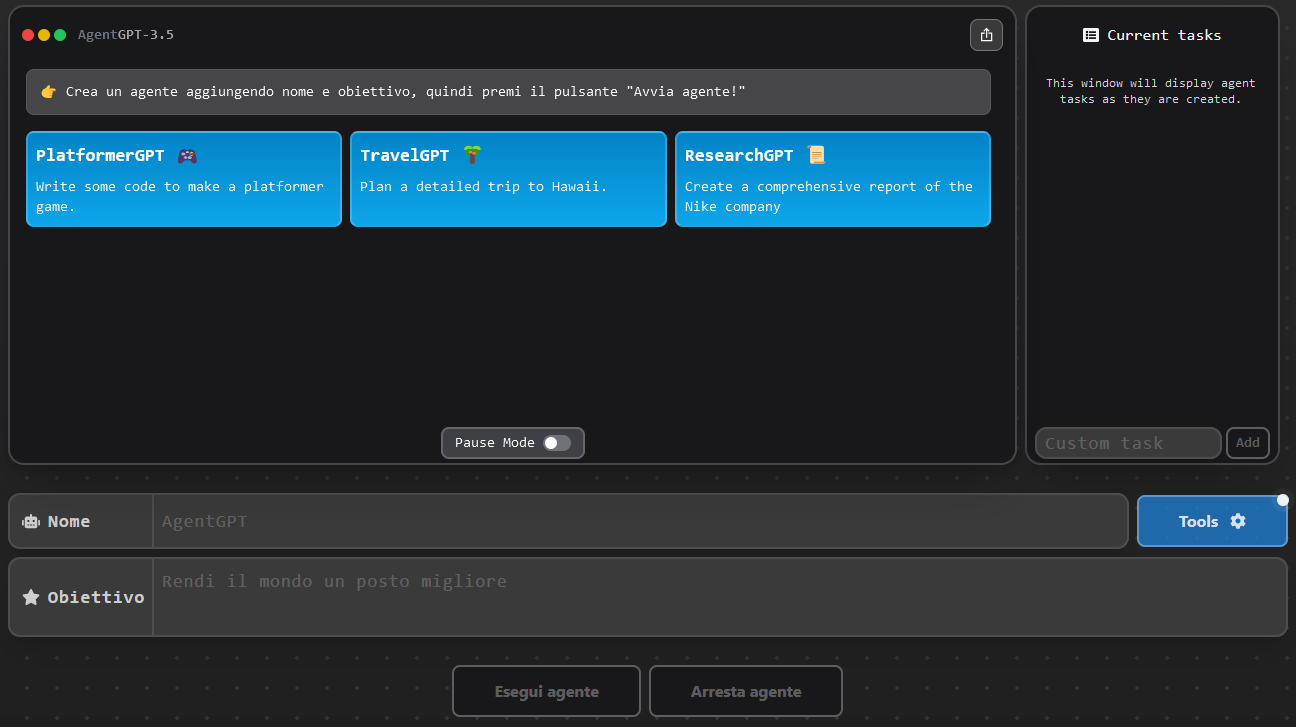The width and height of the screenshot is (1296, 727).
Task: Click the list icon next to Current tasks
Action: click(1091, 35)
